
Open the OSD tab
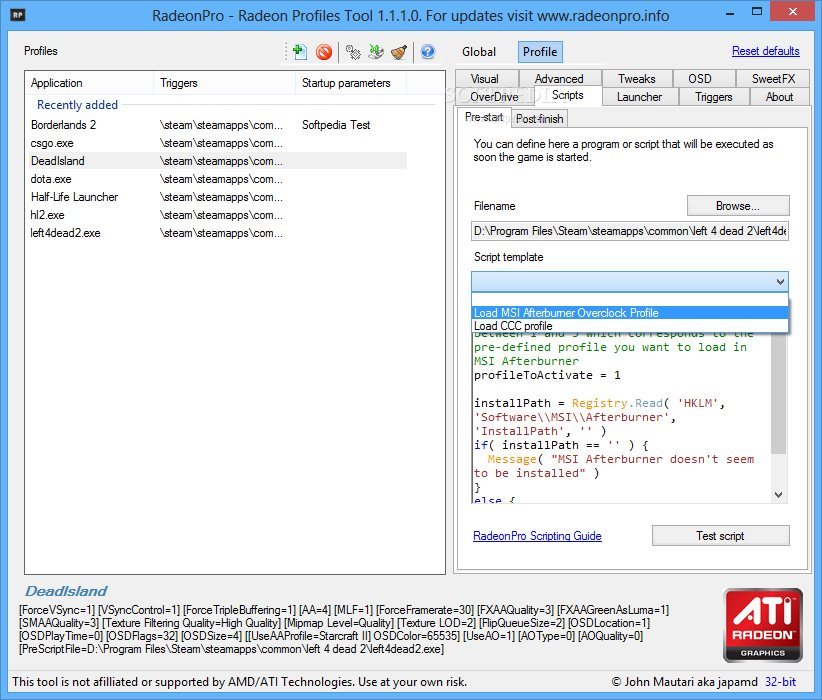pos(700,79)
